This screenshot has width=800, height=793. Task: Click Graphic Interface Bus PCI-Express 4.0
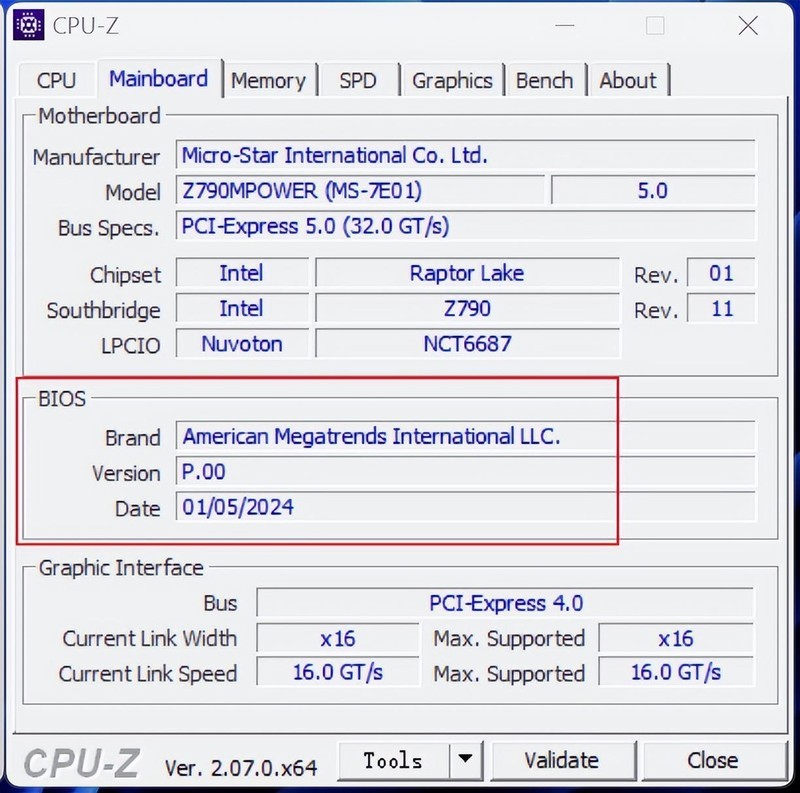point(505,603)
